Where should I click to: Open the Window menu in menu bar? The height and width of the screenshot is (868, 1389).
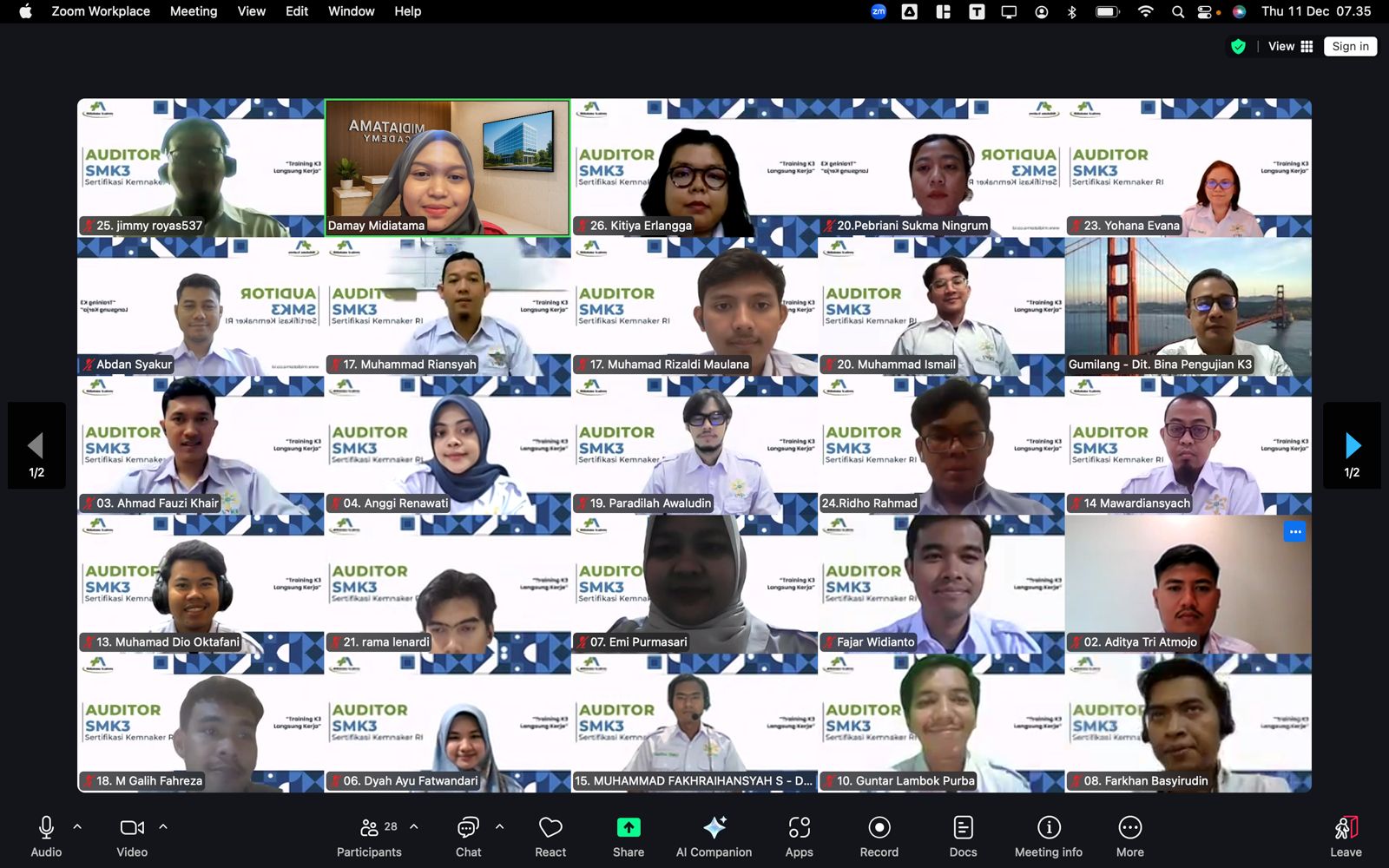[x=351, y=11]
